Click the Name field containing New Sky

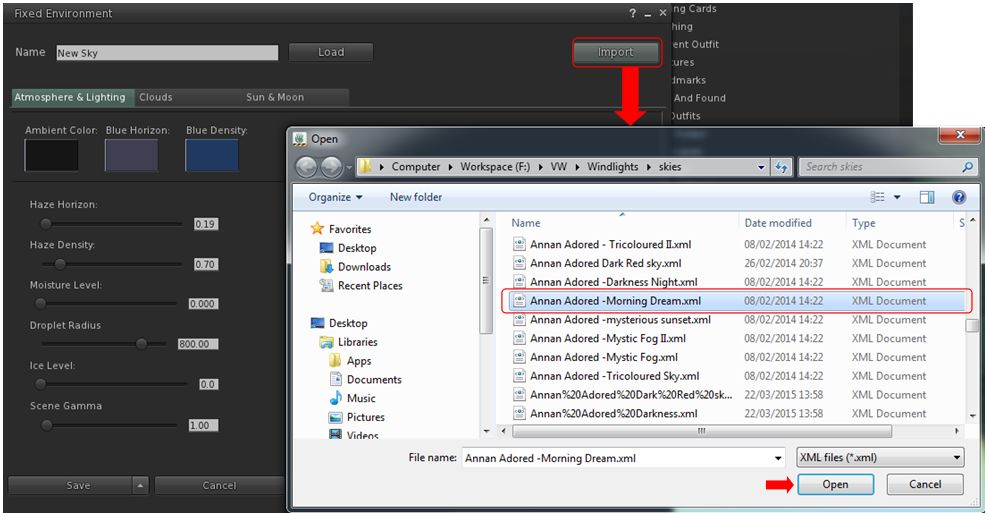166,53
